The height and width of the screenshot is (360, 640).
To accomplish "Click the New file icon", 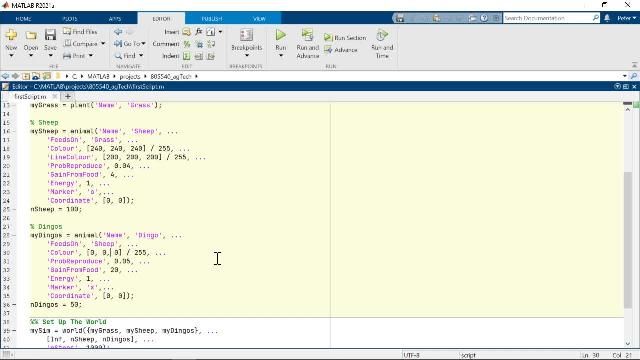I will tap(11, 35).
